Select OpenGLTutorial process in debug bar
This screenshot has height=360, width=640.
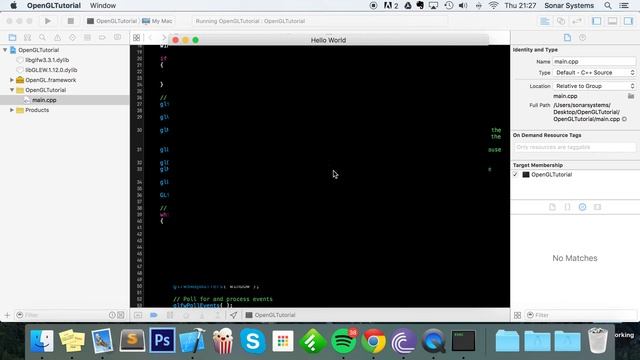pyautogui.click(x=271, y=315)
